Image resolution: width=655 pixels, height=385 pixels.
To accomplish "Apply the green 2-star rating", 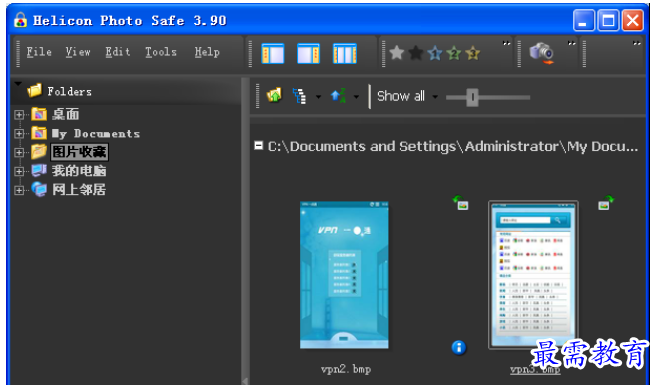I will (x=454, y=53).
